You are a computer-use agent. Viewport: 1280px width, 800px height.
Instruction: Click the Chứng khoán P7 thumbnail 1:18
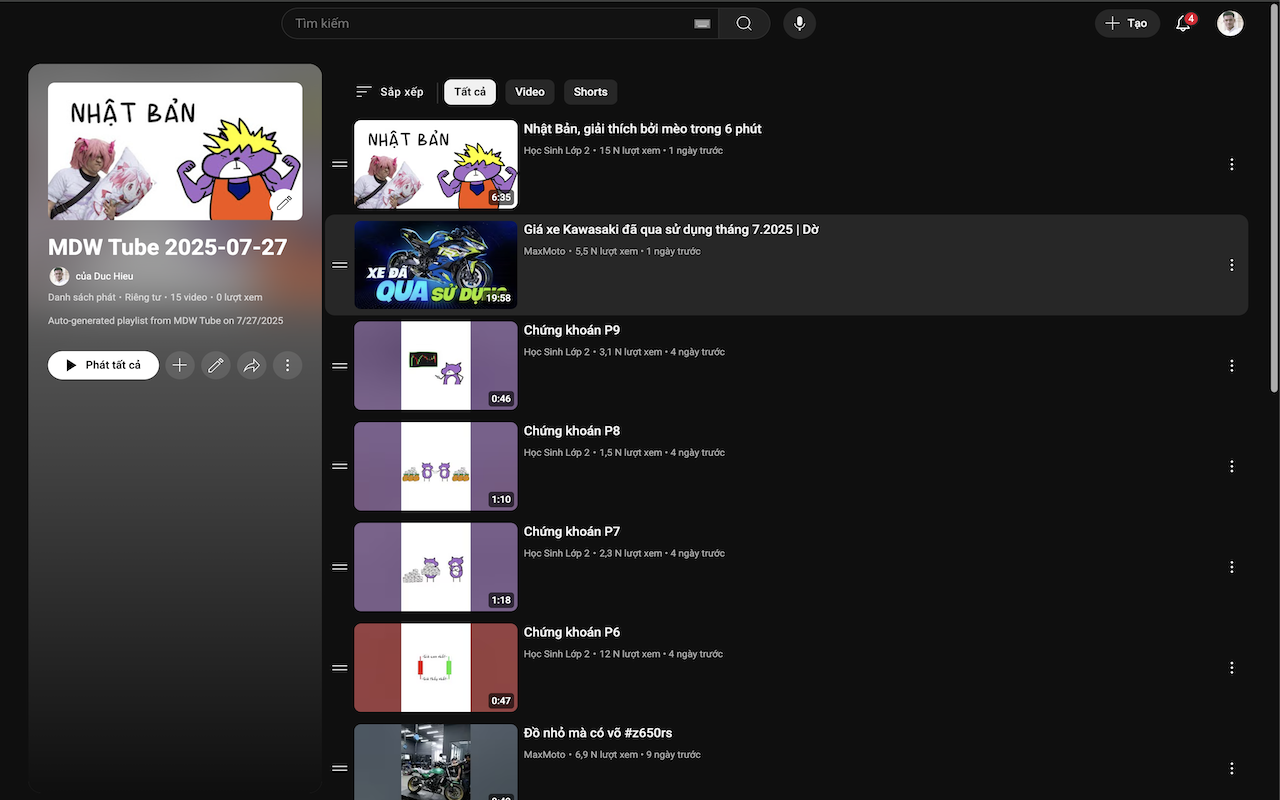(436, 567)
